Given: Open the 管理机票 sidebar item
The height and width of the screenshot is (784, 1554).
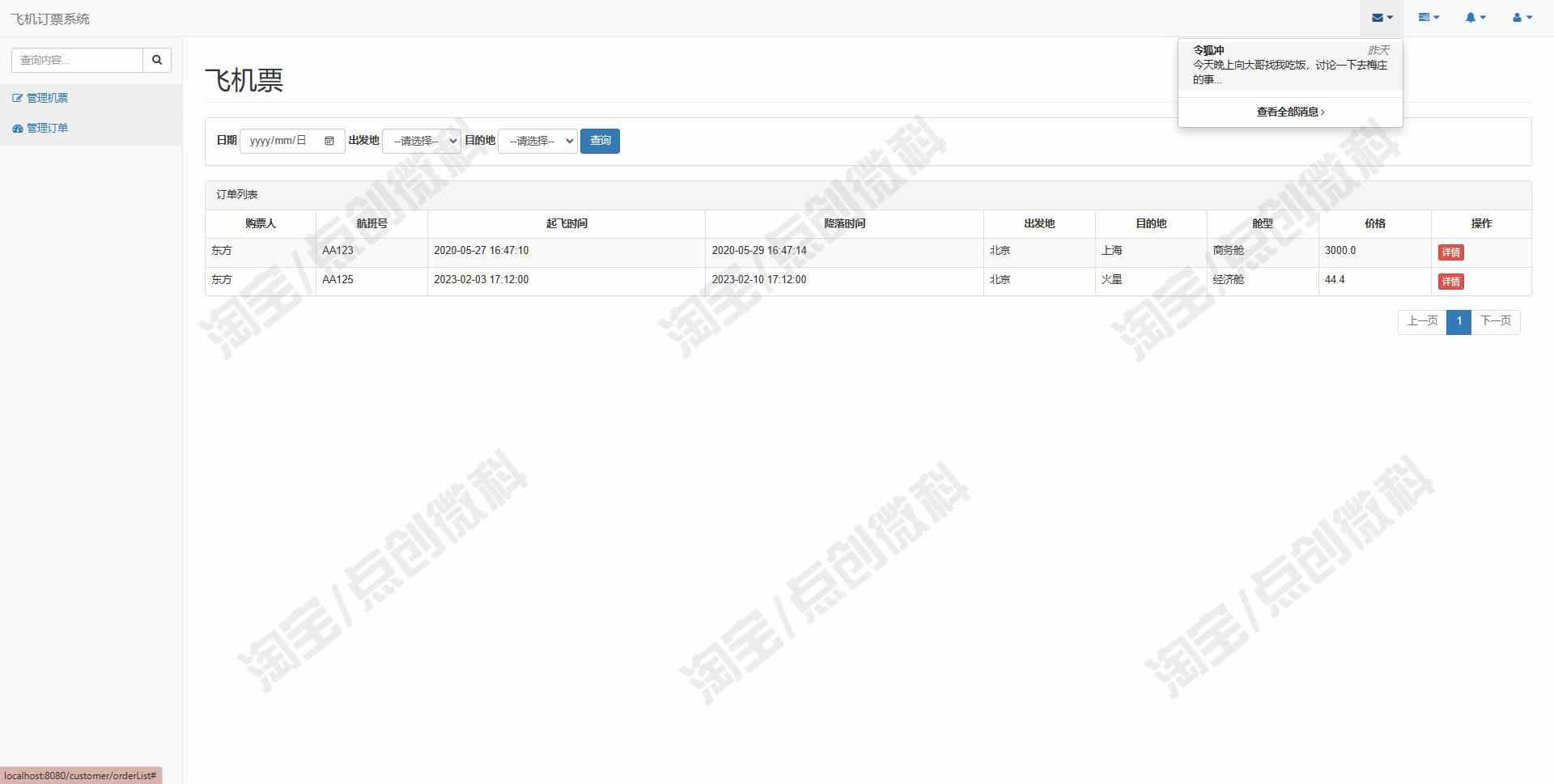Looking at the screenshot, I should (91, 98).
